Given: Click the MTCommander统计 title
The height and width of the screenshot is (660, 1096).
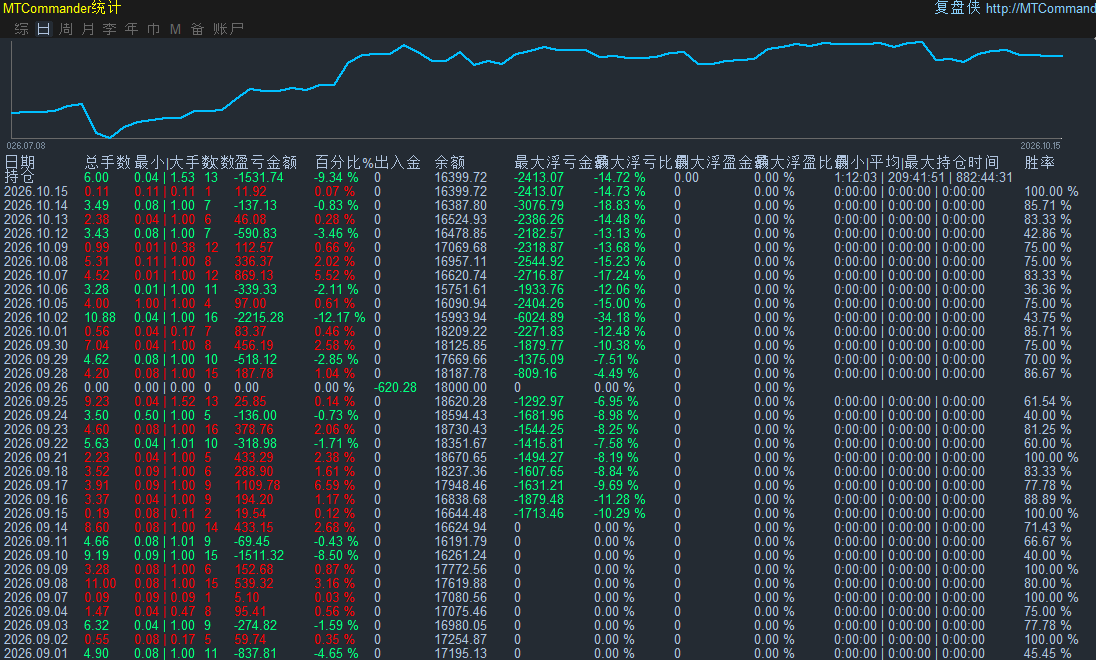Looking at the screenshot, I should [x=62, y=8].
